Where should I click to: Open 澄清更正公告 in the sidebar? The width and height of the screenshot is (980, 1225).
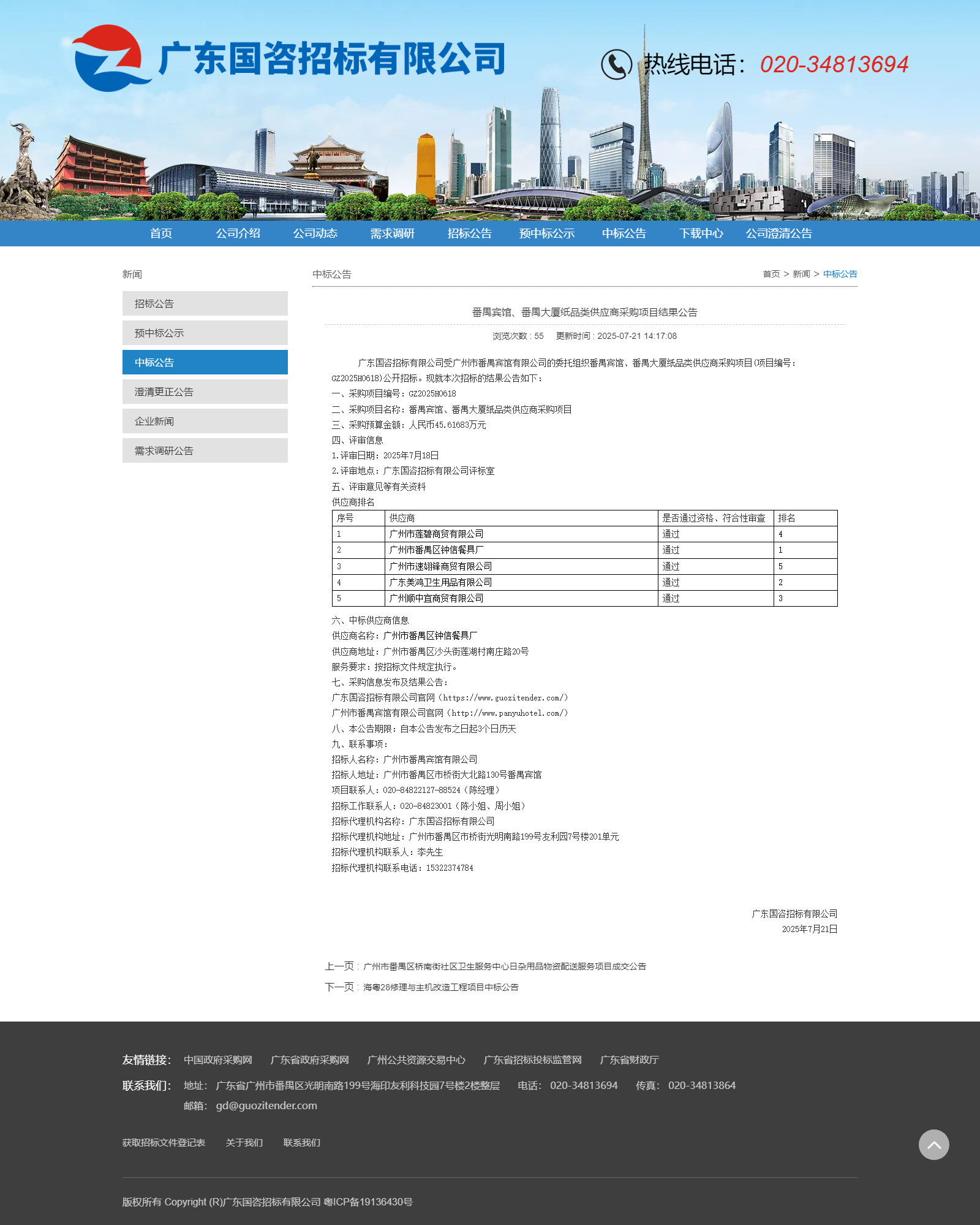tap(205, 392)
